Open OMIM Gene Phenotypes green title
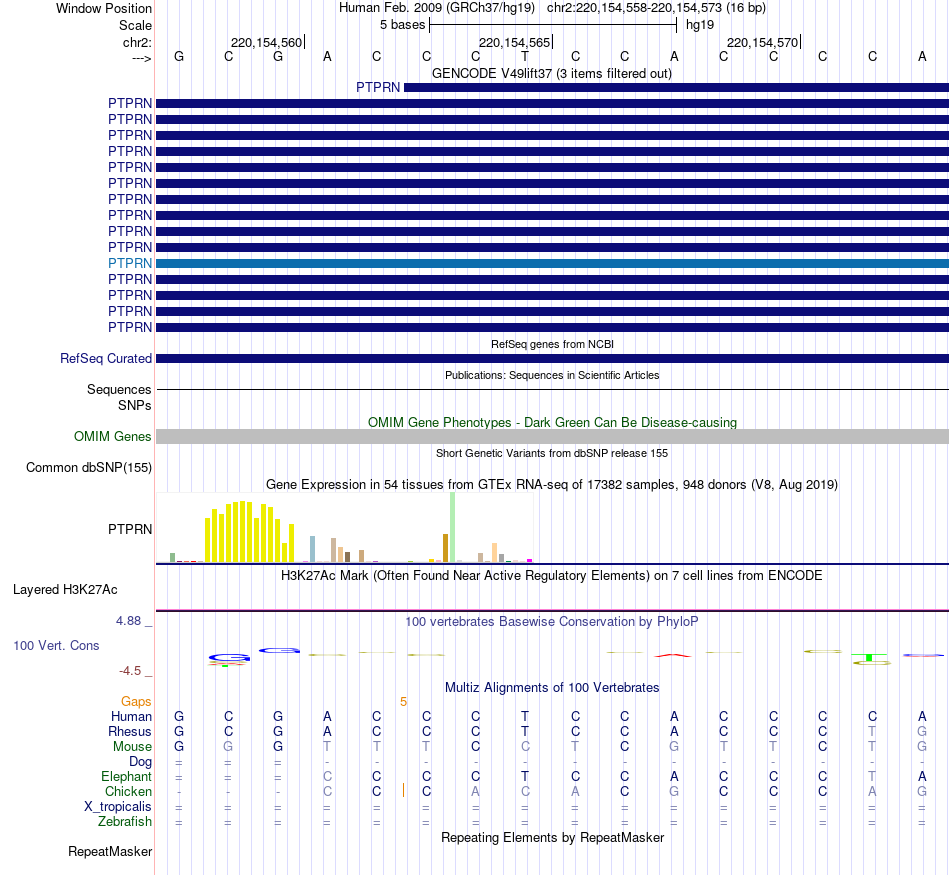950x875 pixels. point(552,422)
